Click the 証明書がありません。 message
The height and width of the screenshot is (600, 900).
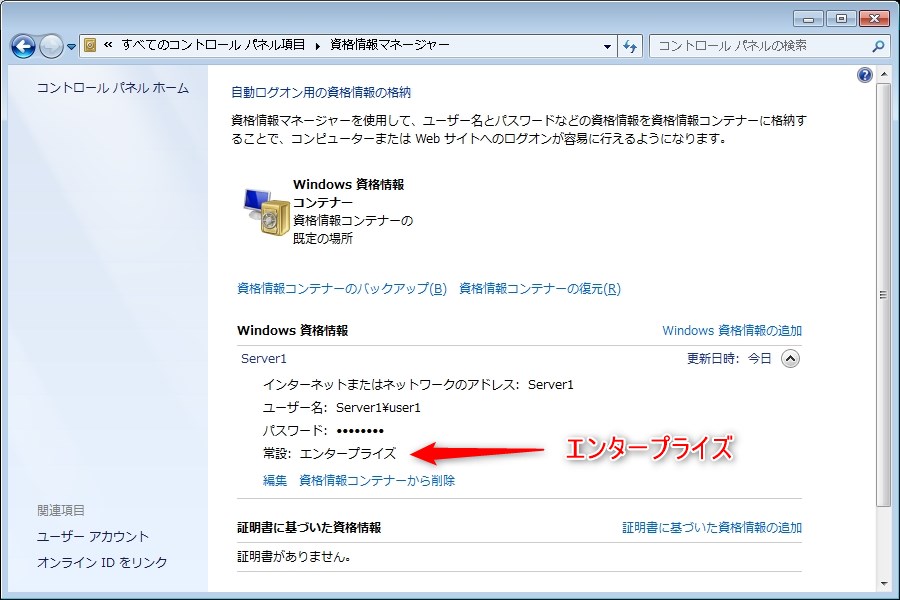(x=294, y=556)
